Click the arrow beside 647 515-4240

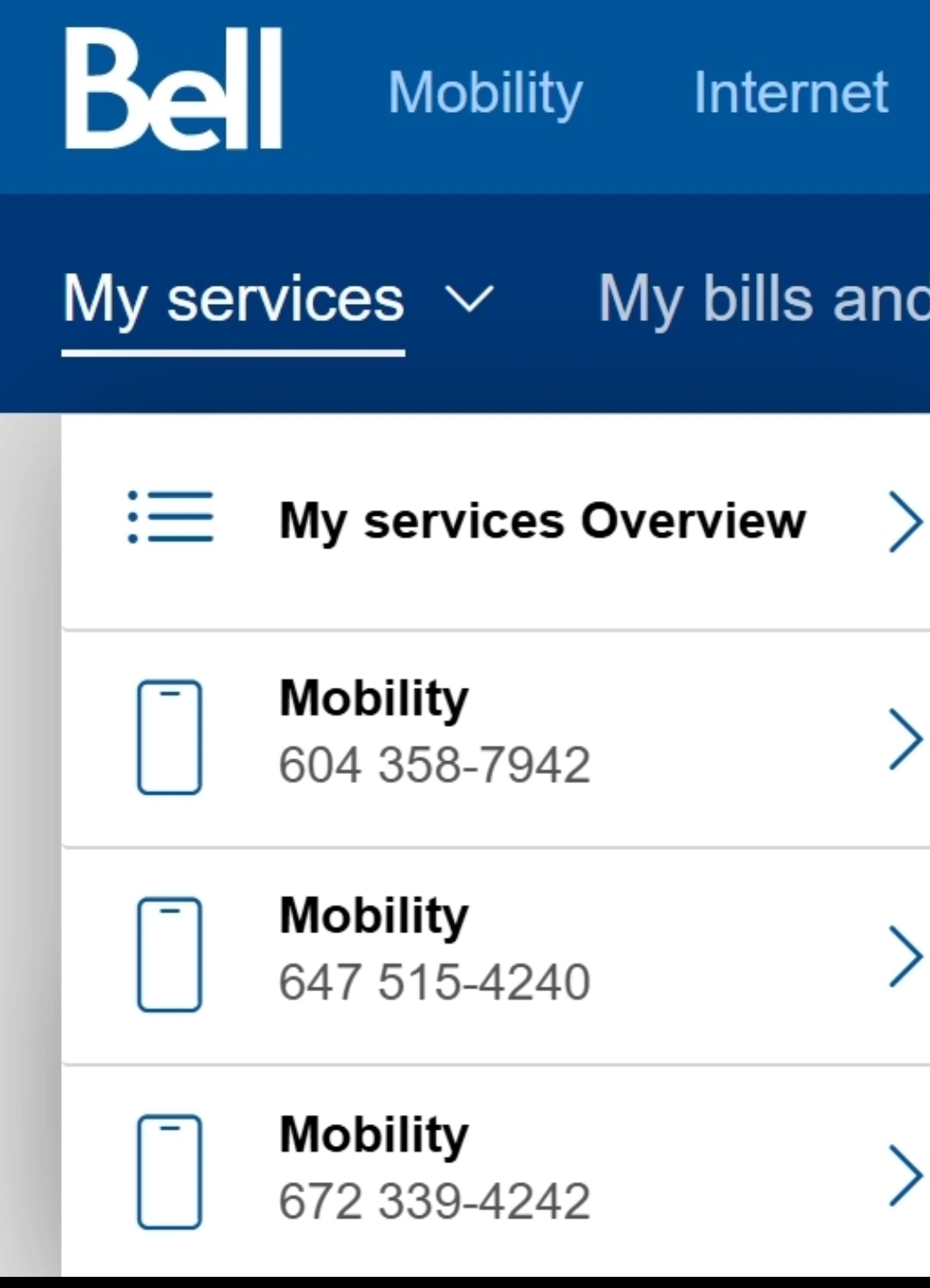click(905, 956)
